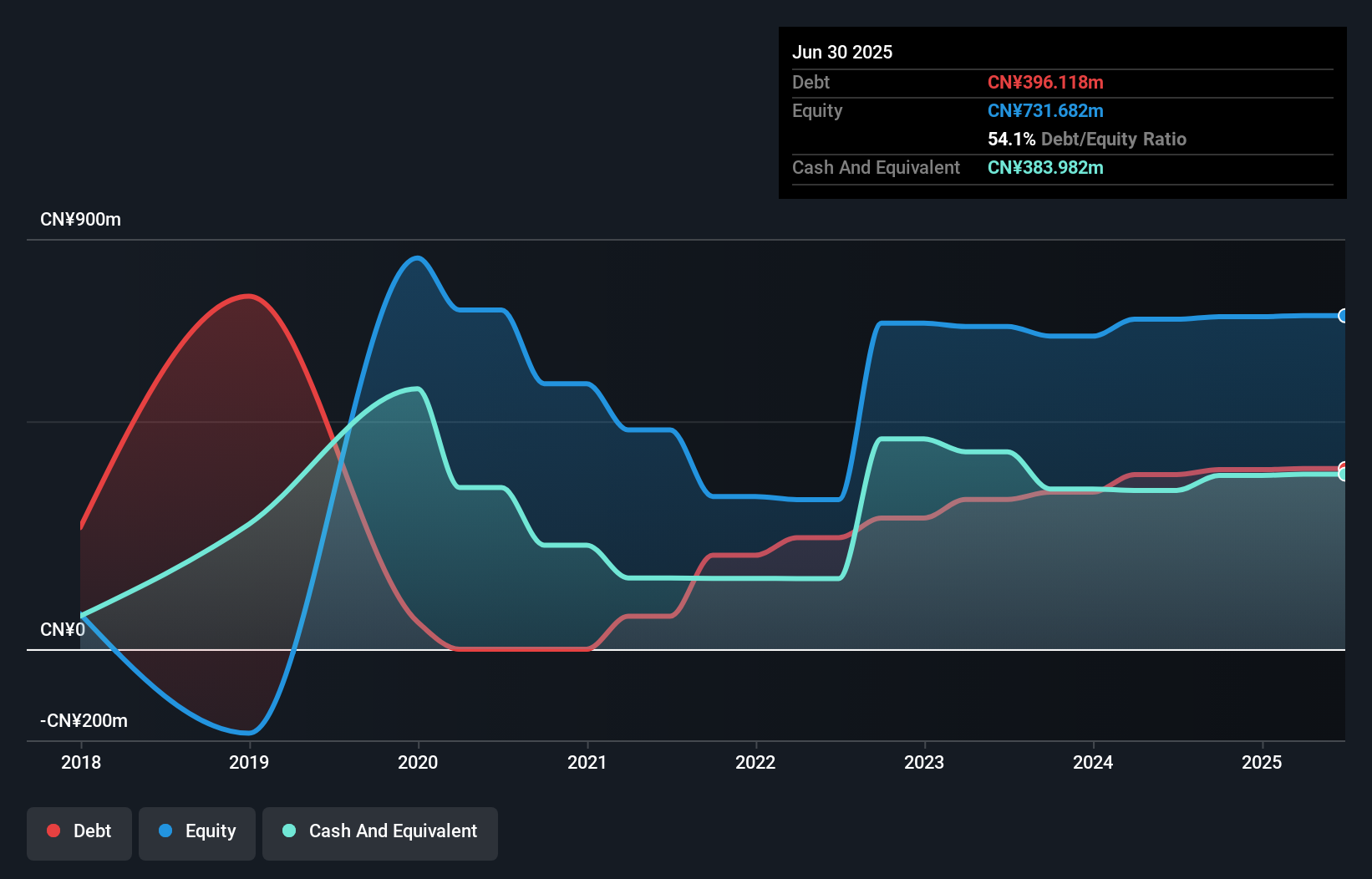
Task: Click the 2023 axis label
Action: (924, 762)
